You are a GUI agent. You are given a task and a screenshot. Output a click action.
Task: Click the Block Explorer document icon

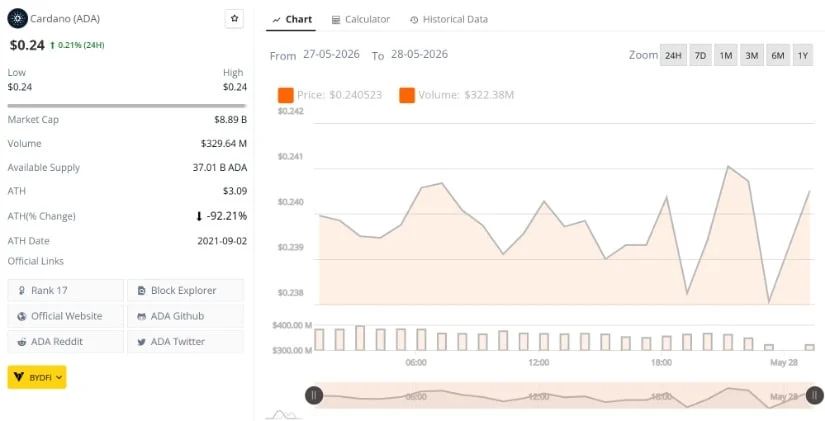tap(141, 290)
